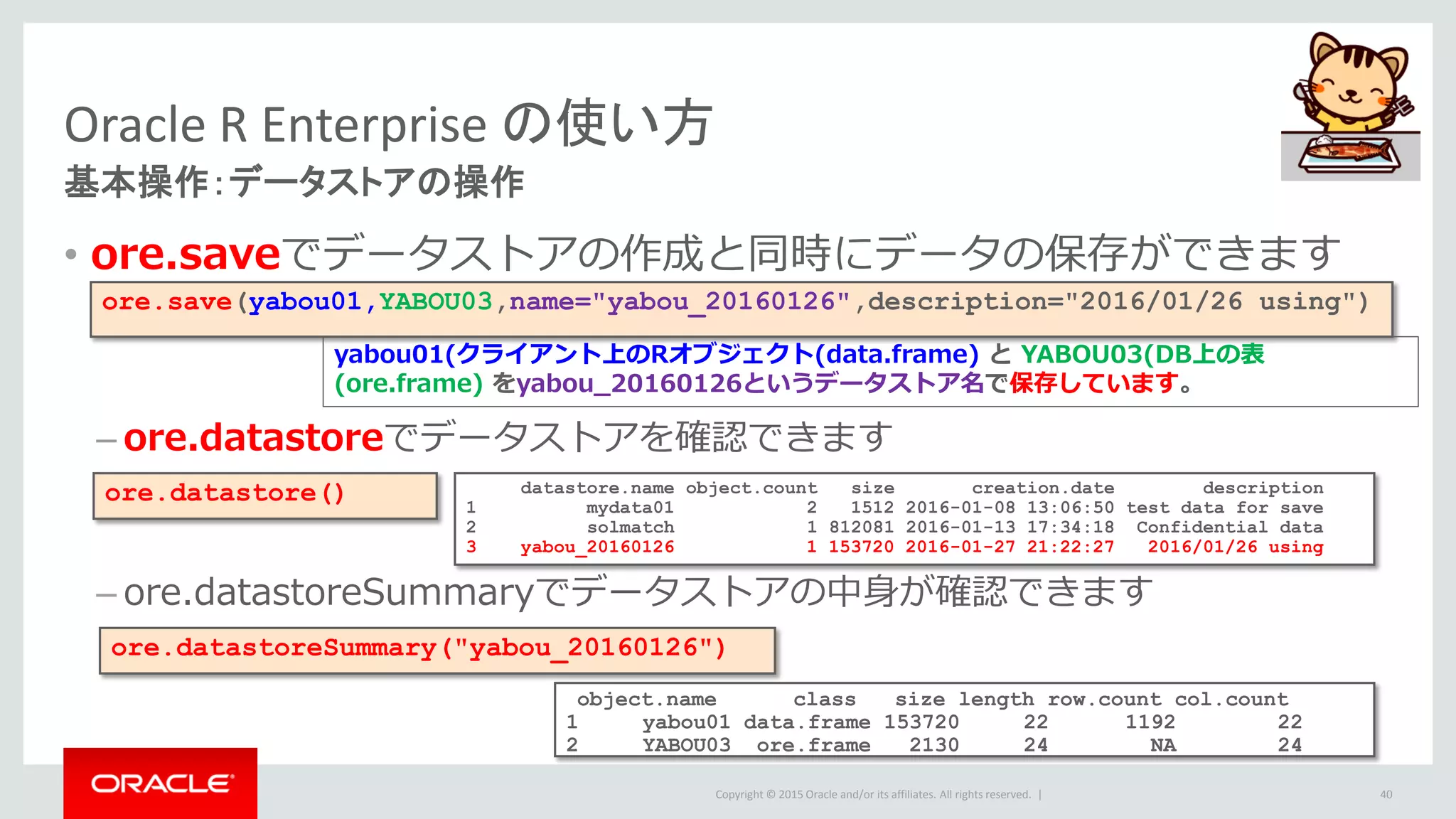Click the red 'yabou_20160126' table row name

click(597, 547)
